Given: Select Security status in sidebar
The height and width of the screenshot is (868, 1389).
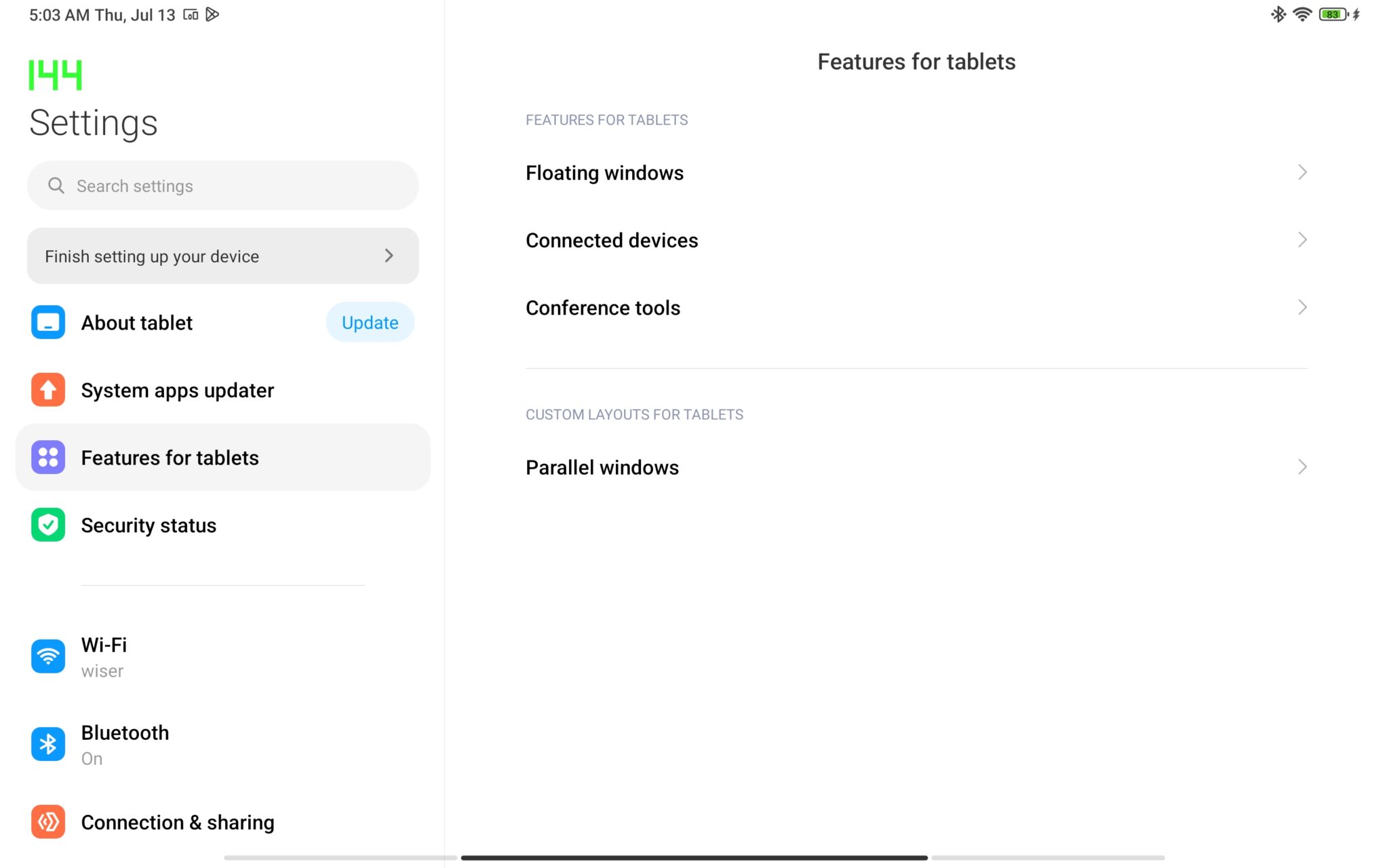Looking at the screenshot, I should click(x=149, y=526).
